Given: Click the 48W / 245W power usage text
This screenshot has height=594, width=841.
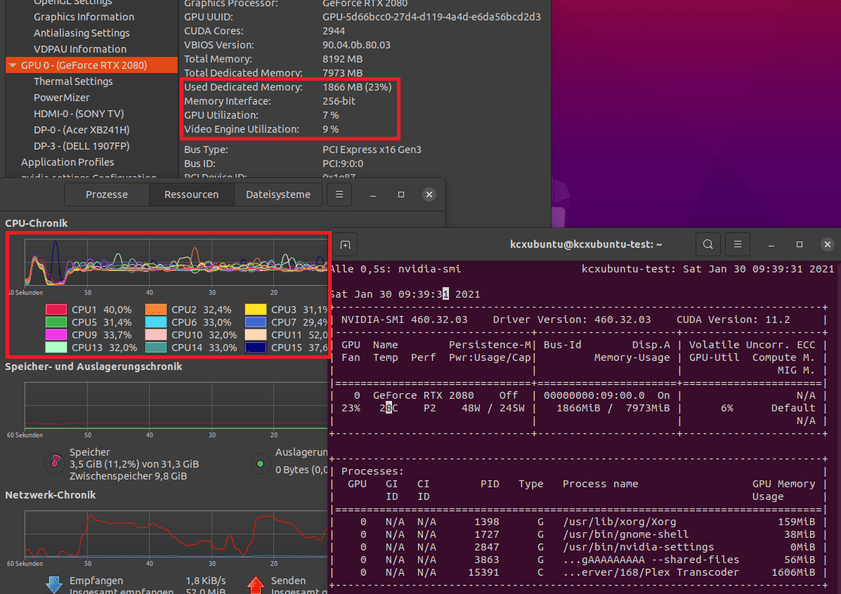Looking at the screenshot, I should 493,408.
